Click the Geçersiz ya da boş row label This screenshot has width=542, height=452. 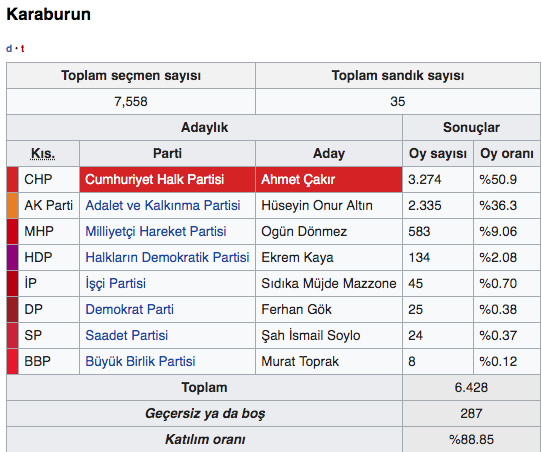[205, 413]
